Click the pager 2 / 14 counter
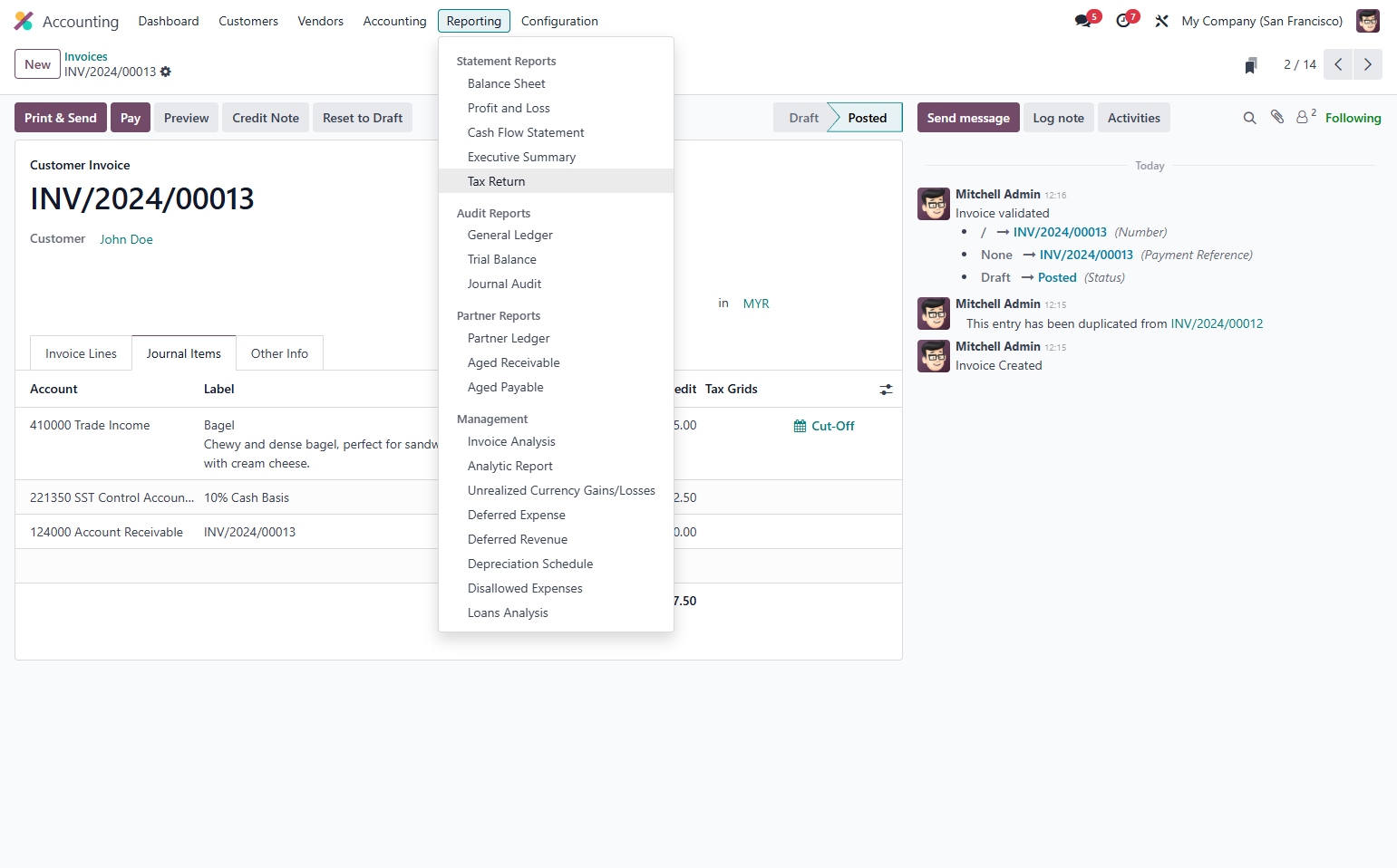 point(1300,64)
